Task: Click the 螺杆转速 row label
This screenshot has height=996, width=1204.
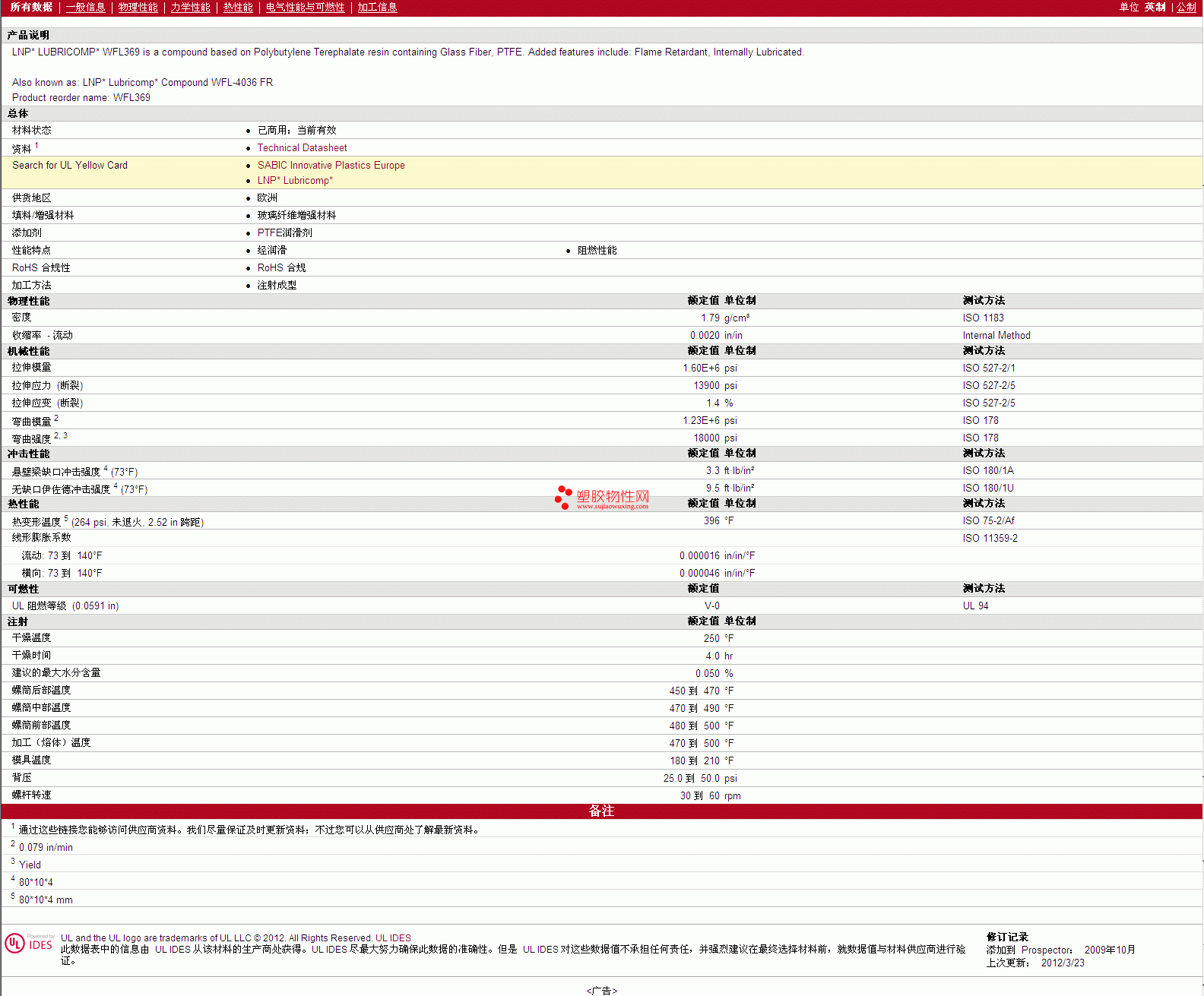Action: pyautogui.click(x=31, y=795)
